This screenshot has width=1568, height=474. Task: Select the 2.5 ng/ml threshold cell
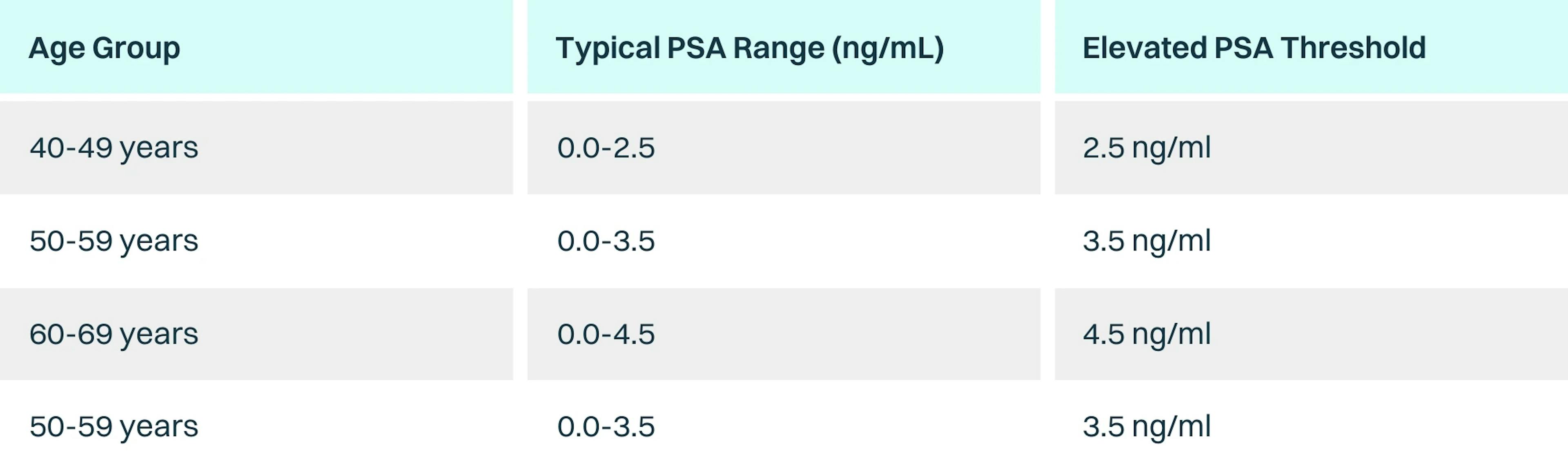(x=1147, y=148)
